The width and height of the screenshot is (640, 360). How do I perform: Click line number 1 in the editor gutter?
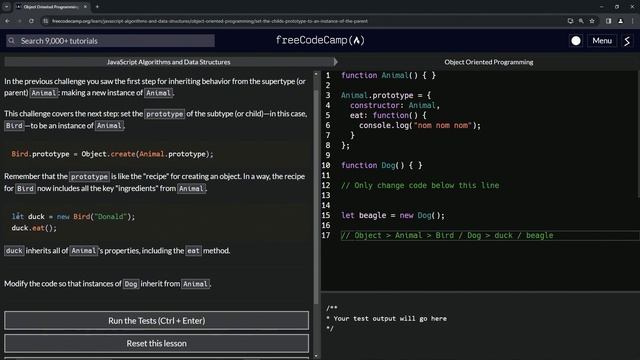pos(328,75)
